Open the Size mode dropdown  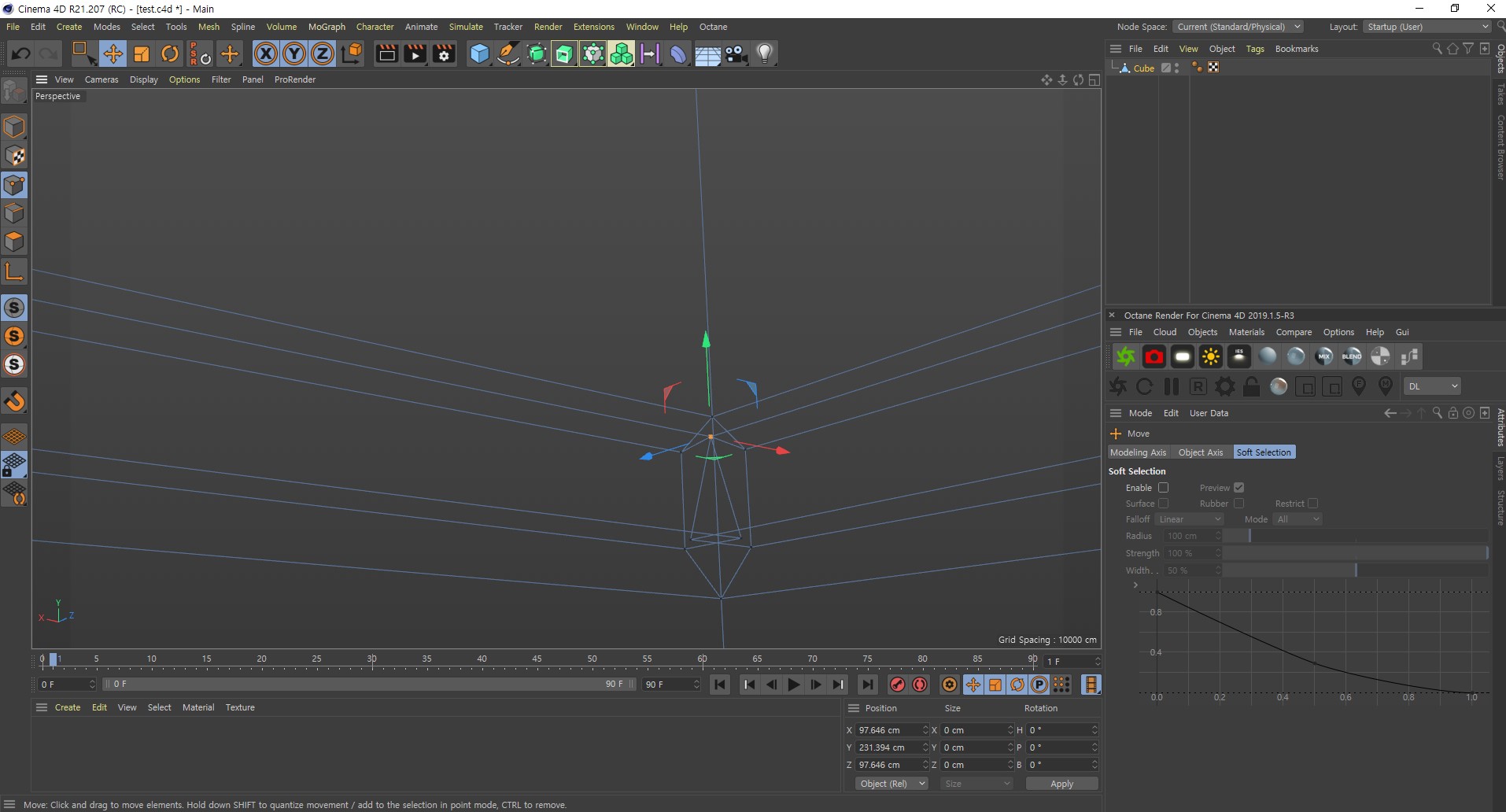(x=976, y=784)
